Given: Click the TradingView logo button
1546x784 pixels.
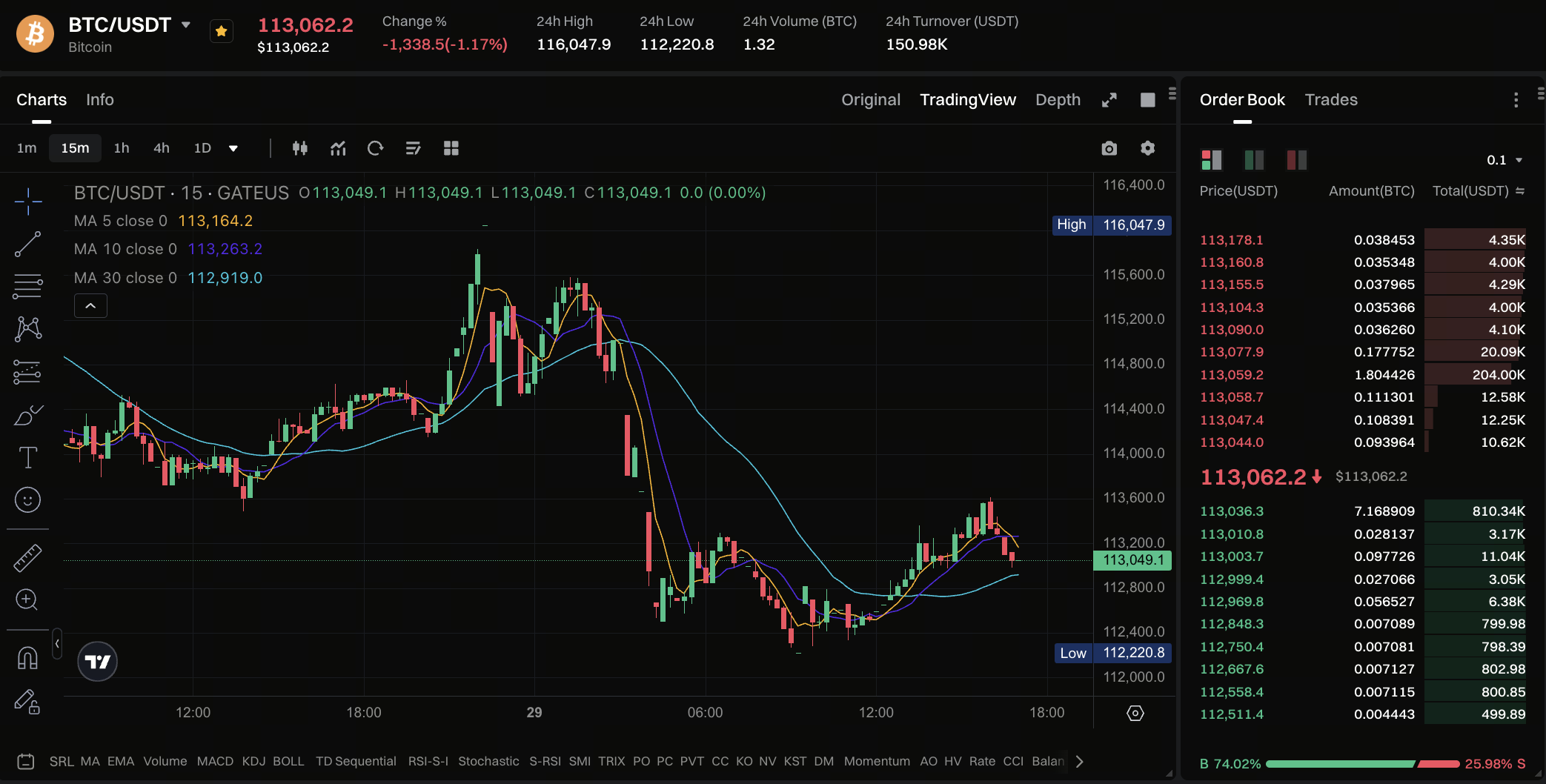Looking at the screenshot, I should (98, 662).
